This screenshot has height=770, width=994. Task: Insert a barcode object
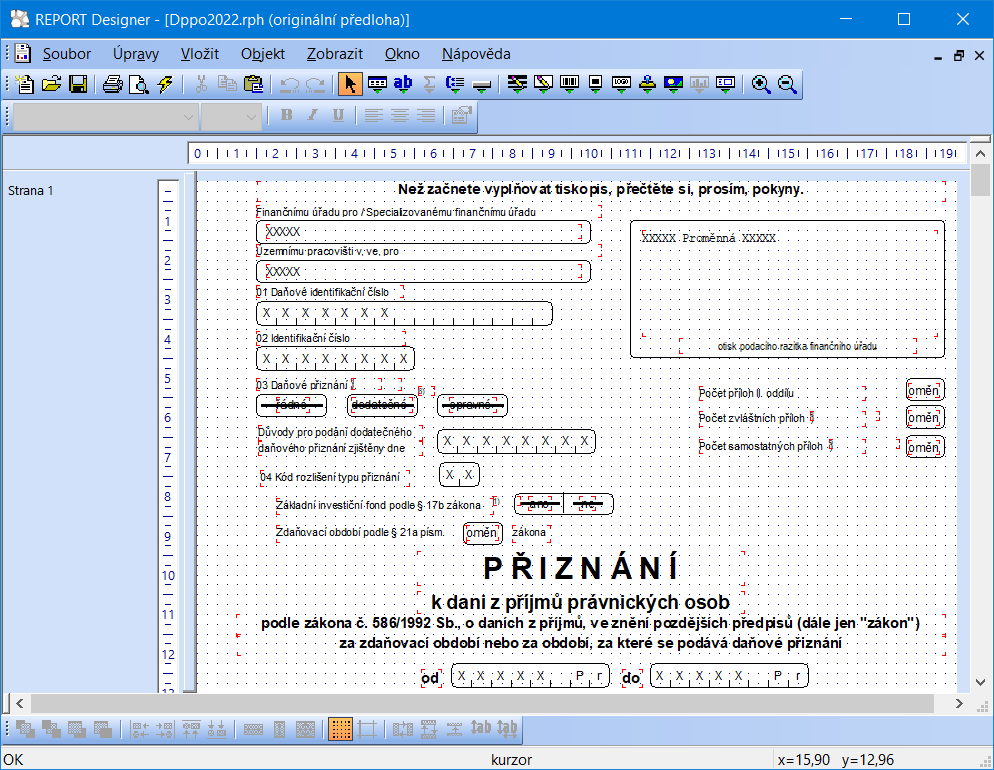[569, 84]
